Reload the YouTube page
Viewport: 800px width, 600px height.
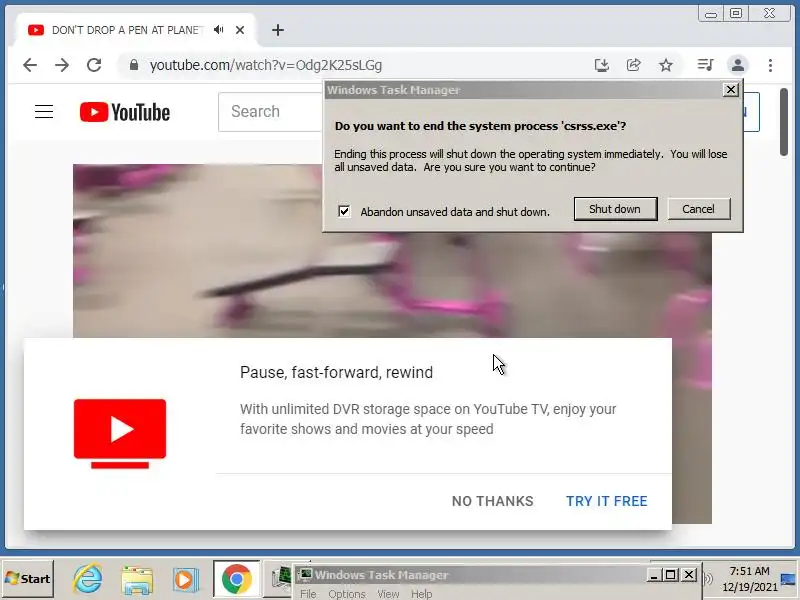coord(94,65)
